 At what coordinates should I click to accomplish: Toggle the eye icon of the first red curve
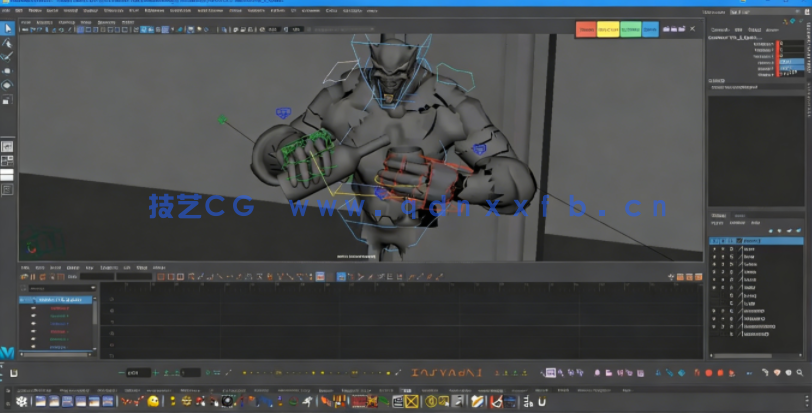tap(32, 308)
